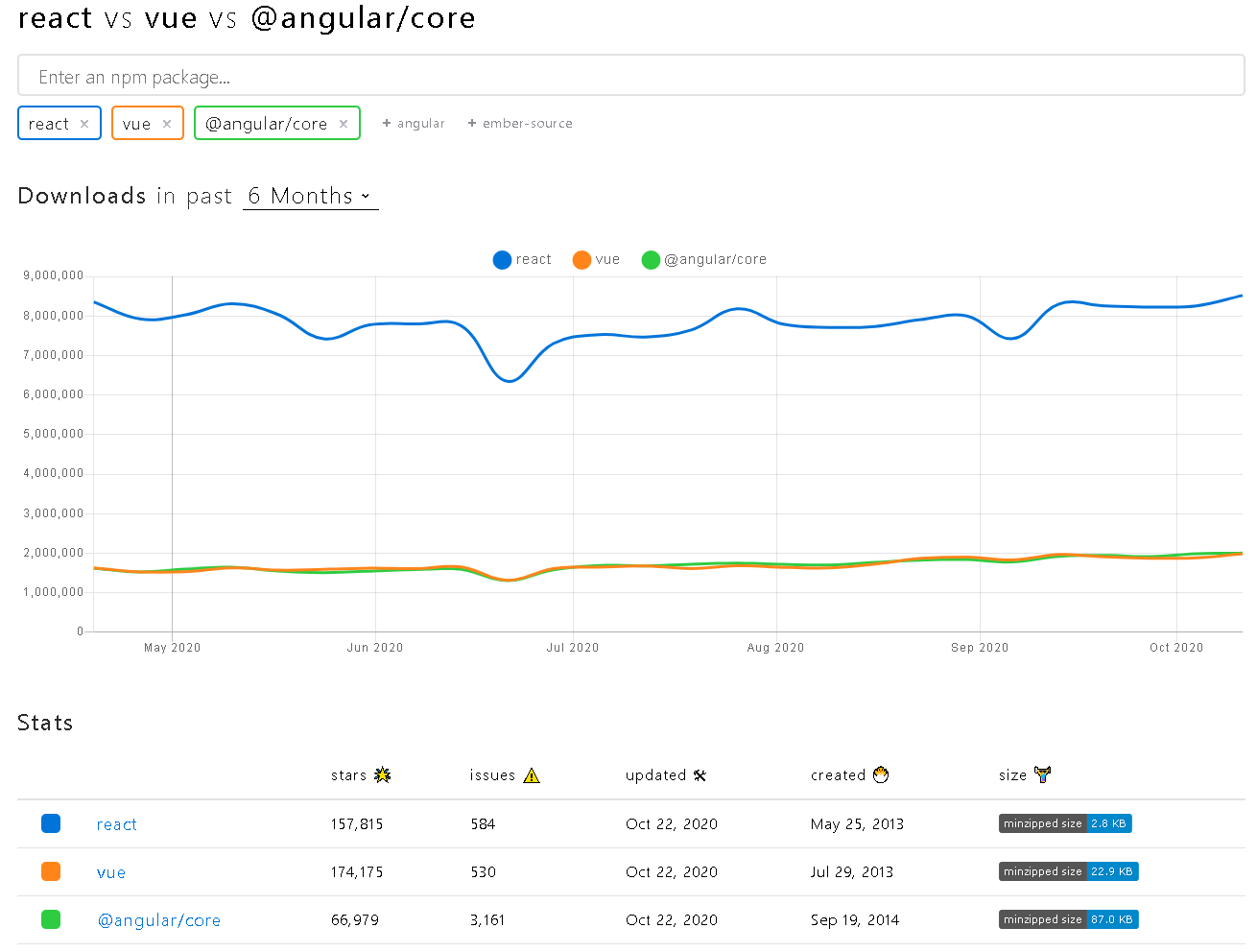The width and height of the screenshot is (1257, 952).
Task: Add the suggested ember-source package
Action: coord(520,124)
